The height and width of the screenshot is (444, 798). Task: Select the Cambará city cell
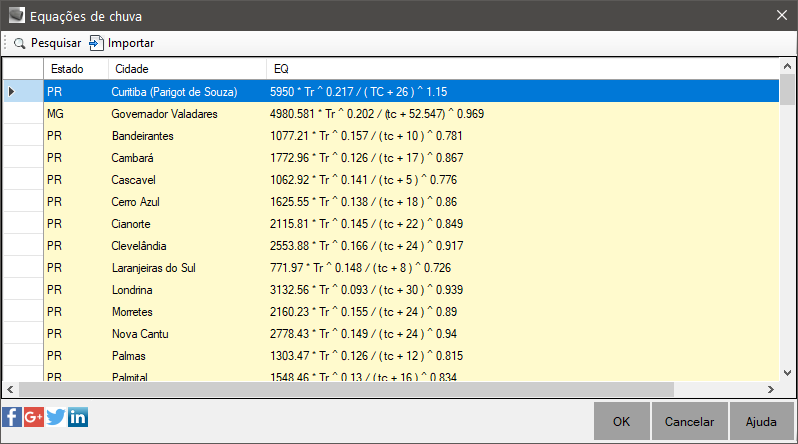(x=187, y=157)
